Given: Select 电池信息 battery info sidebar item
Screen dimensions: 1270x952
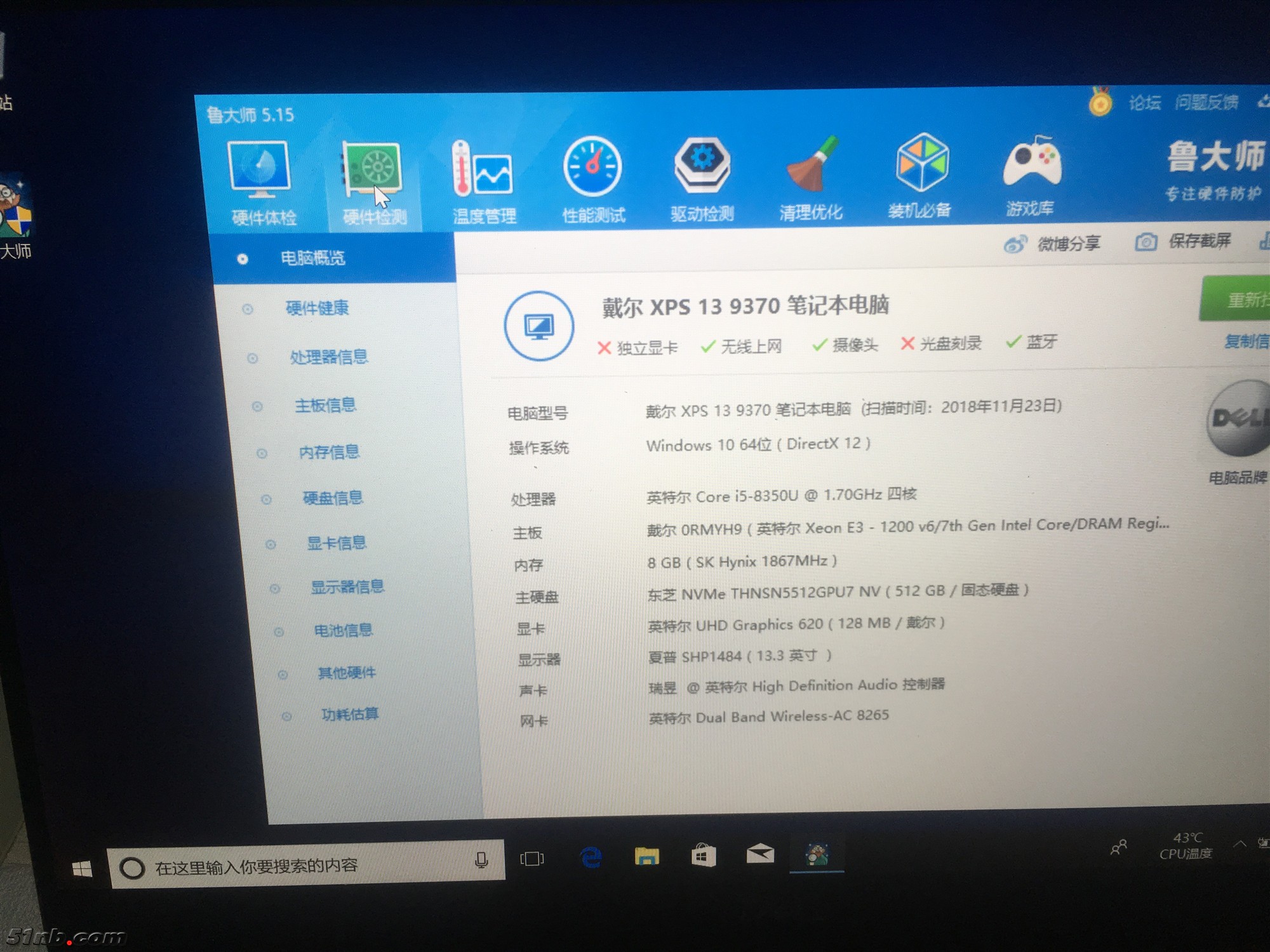Looking at the screenshot, I should click(x=343, y=630).
